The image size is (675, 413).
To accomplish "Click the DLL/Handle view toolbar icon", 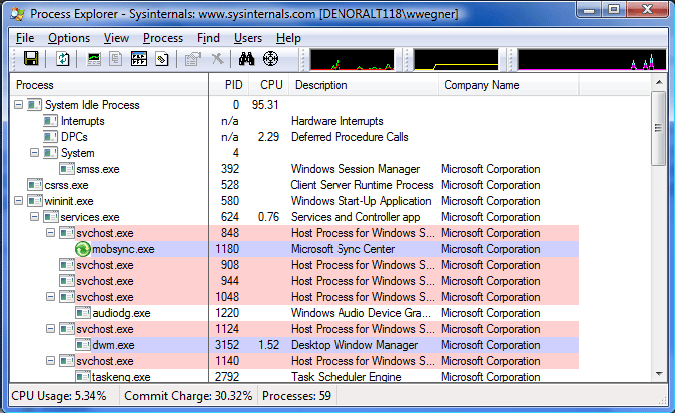I will (162, 59).
